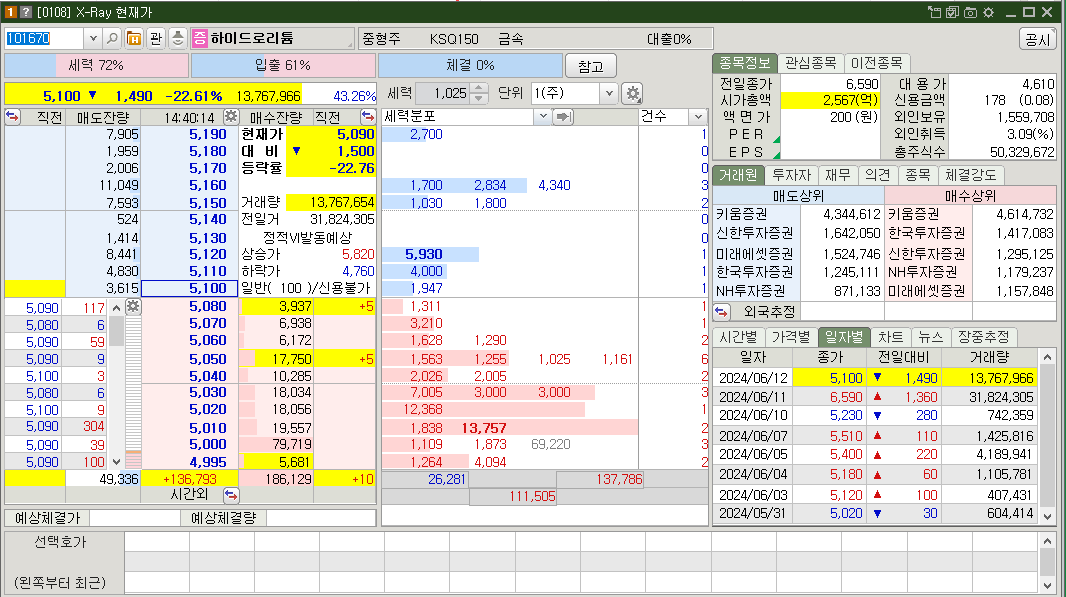1066x597 pixels.
Task: Click the 체결 0% ratio bar
Action: tap(470, 65)
